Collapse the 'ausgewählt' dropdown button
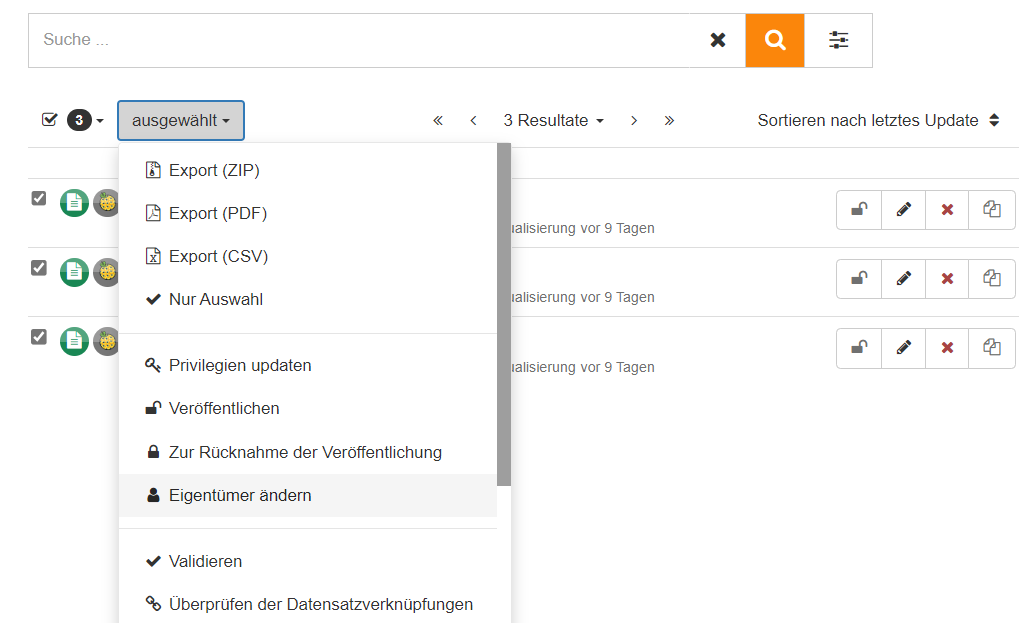 pyautogui.click(x=180, y=120)
